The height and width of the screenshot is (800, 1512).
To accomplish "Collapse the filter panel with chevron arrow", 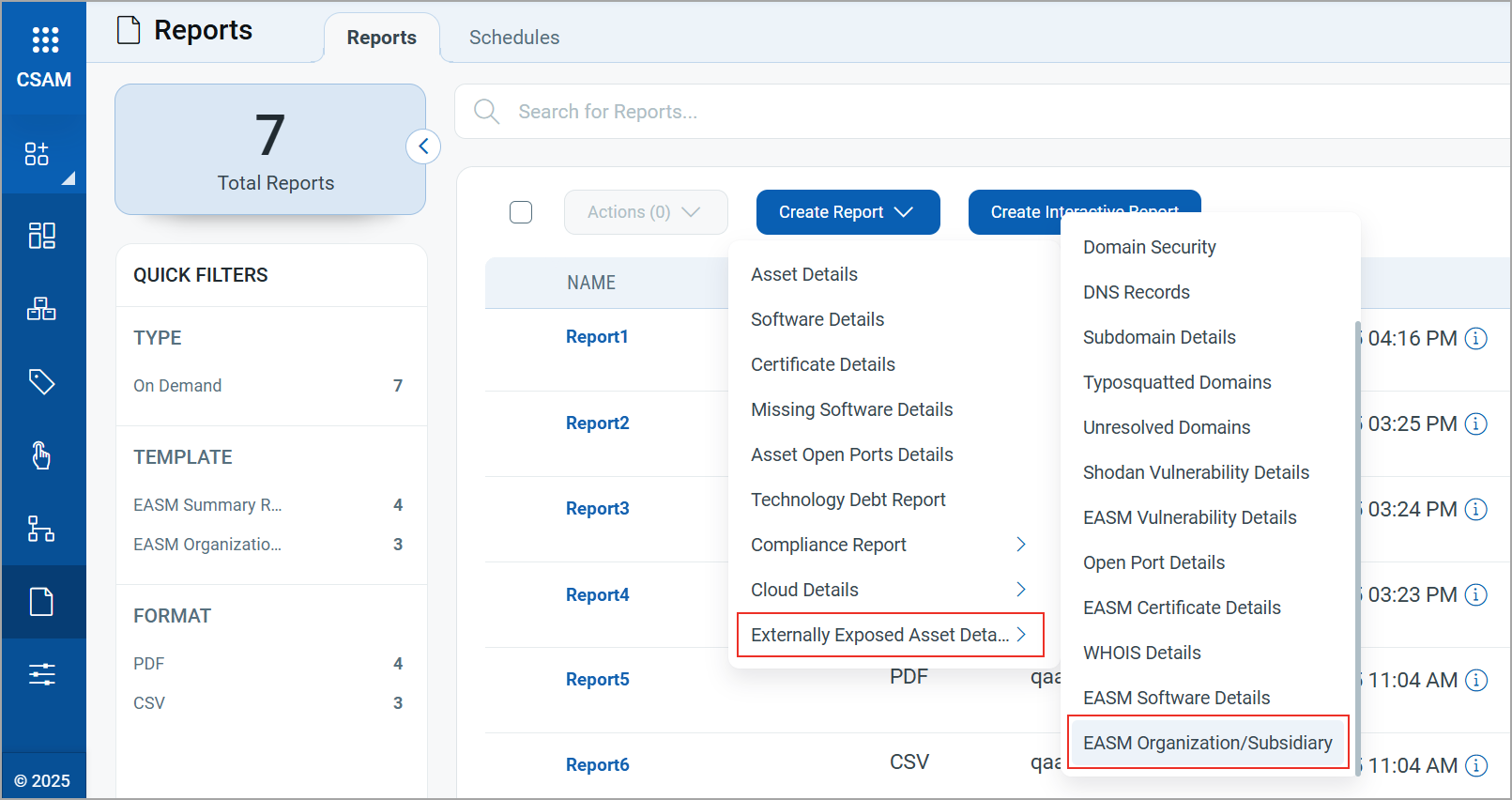I will coord(423,146).
